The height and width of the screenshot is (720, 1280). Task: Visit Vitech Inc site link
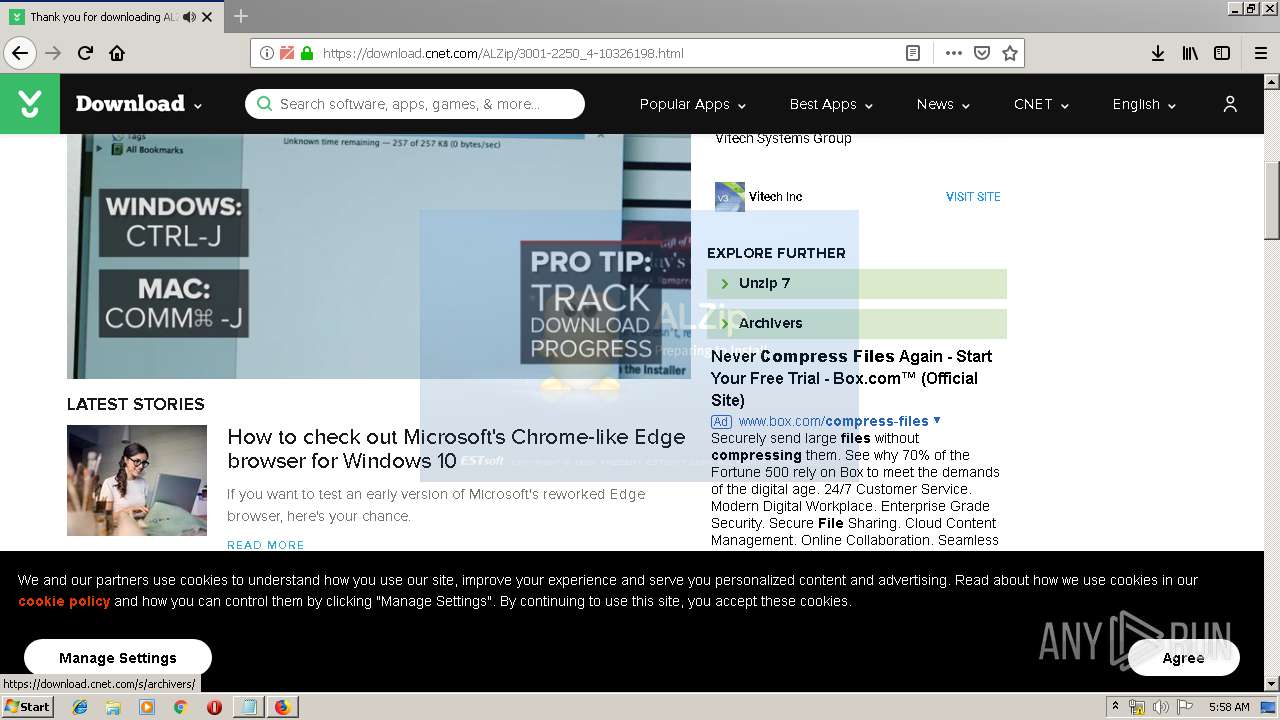point(973,197)
